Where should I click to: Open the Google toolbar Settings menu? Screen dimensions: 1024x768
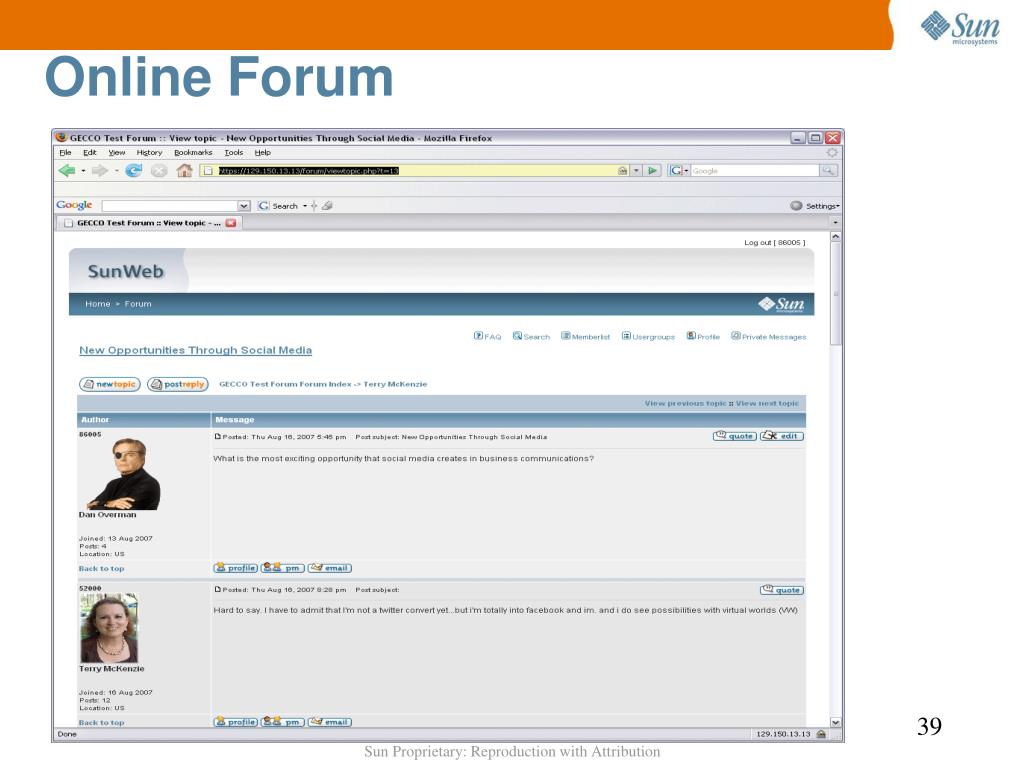click(x=815, y=206)
